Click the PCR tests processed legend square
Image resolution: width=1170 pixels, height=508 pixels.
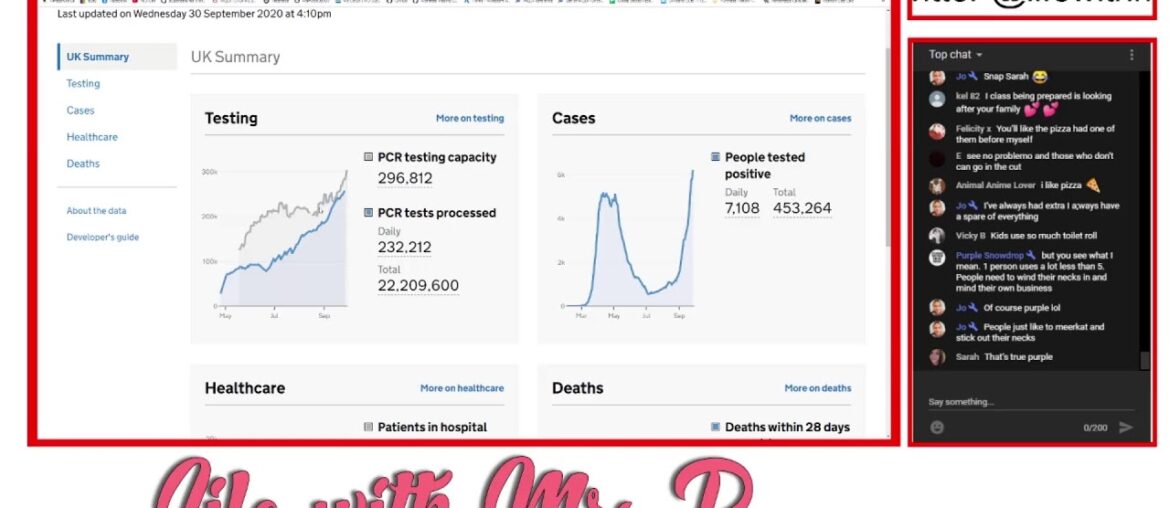click(368, 213)
